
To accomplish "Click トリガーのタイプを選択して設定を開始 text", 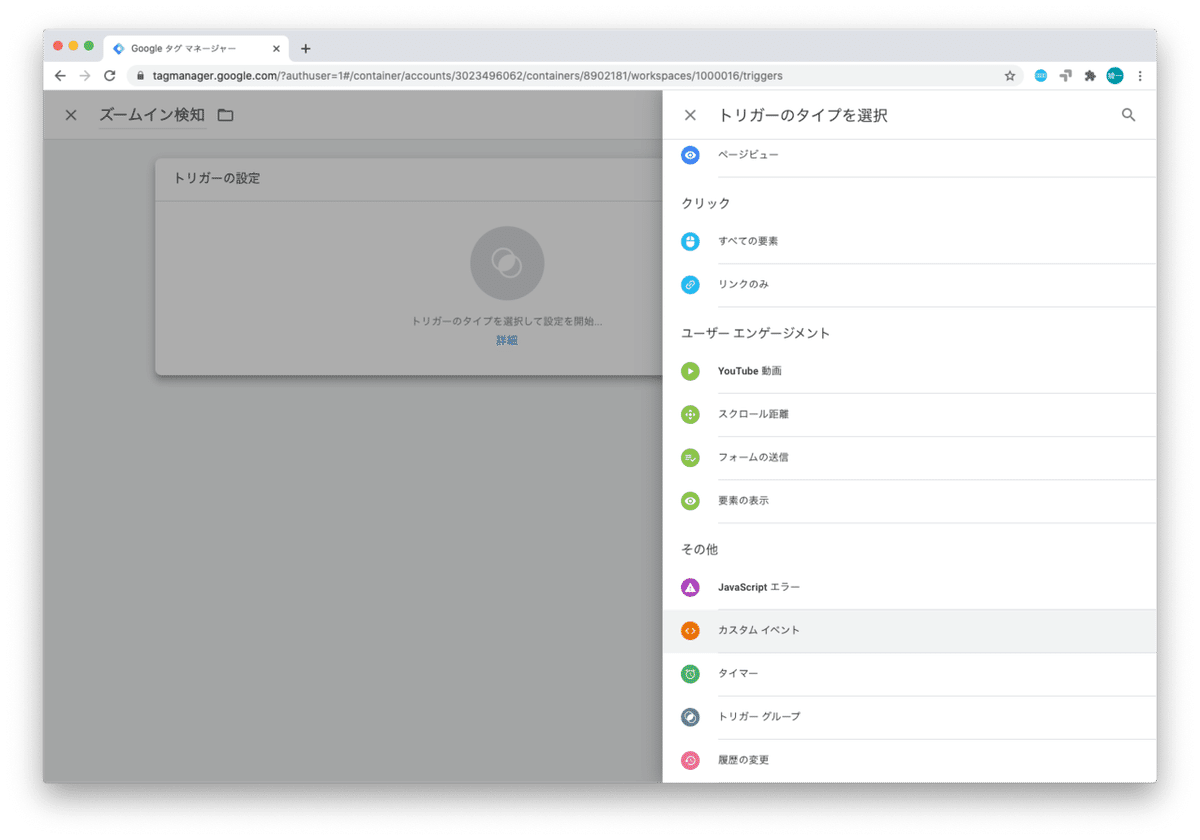I will 507,322.
